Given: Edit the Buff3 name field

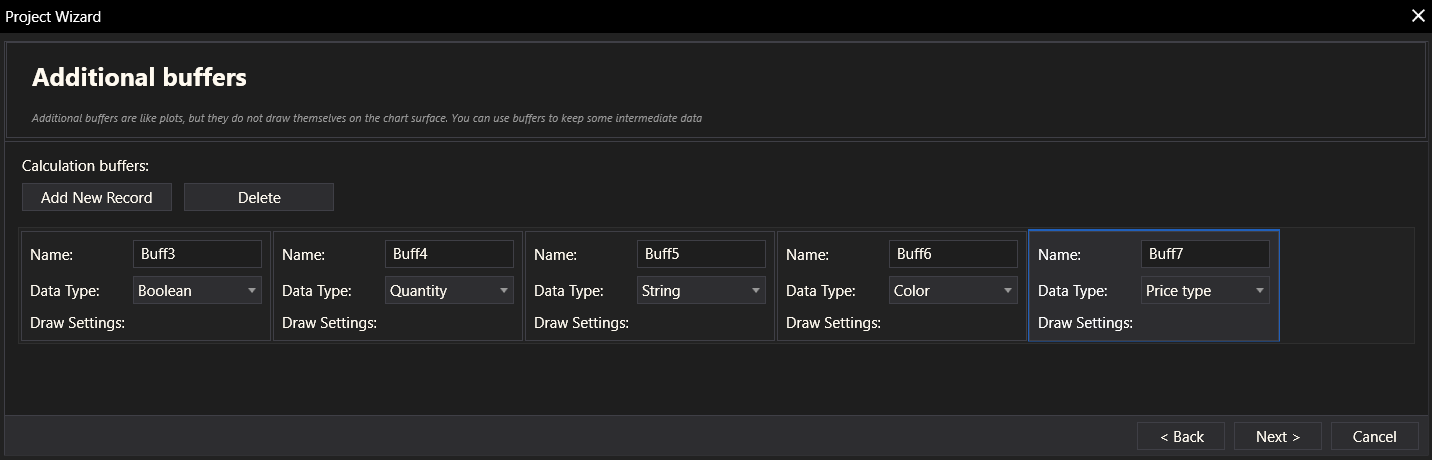Looking at the screenshot, I should click(x=197, y=254).
